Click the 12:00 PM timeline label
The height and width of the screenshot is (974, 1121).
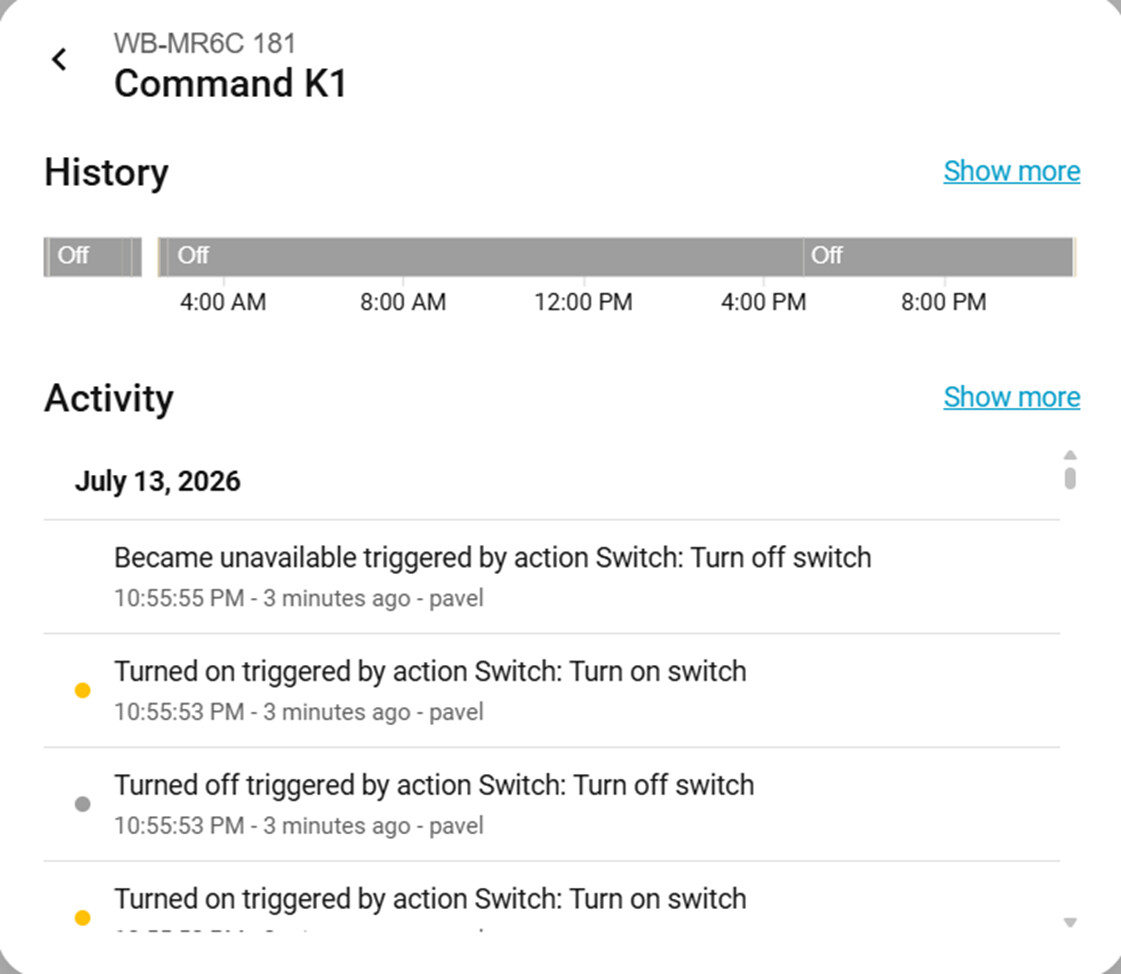tap(583, 302)
